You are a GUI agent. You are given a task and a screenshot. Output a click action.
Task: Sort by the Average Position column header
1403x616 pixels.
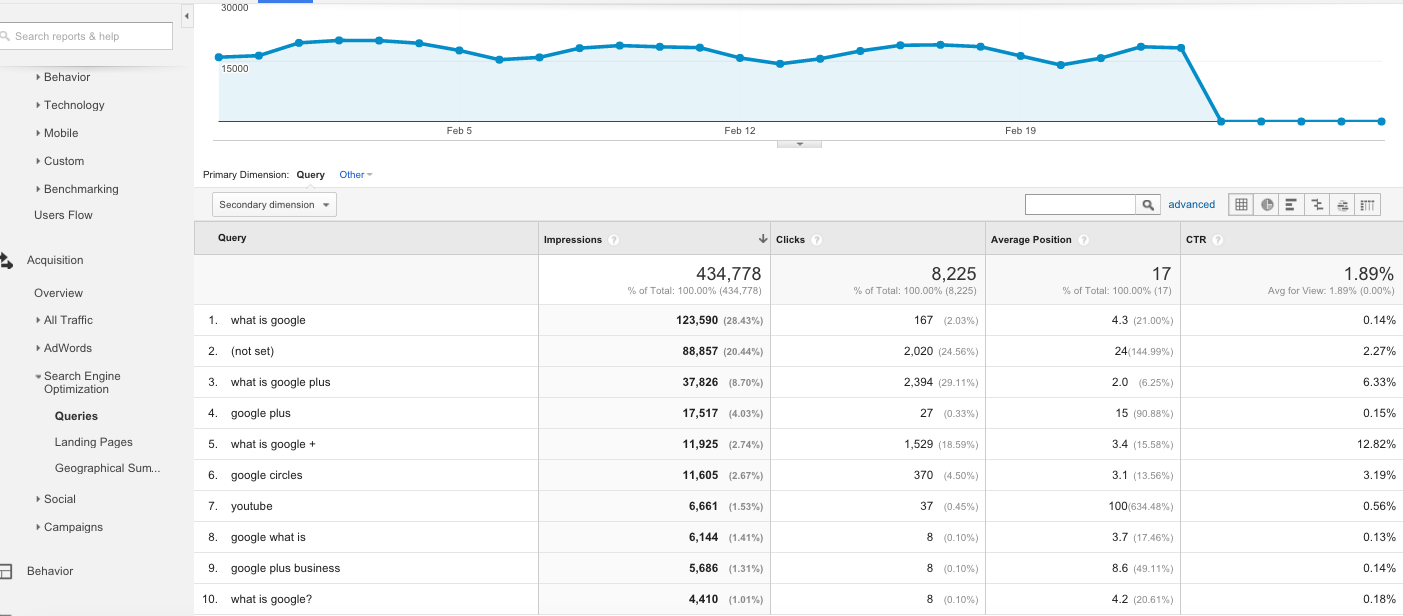1031,240
